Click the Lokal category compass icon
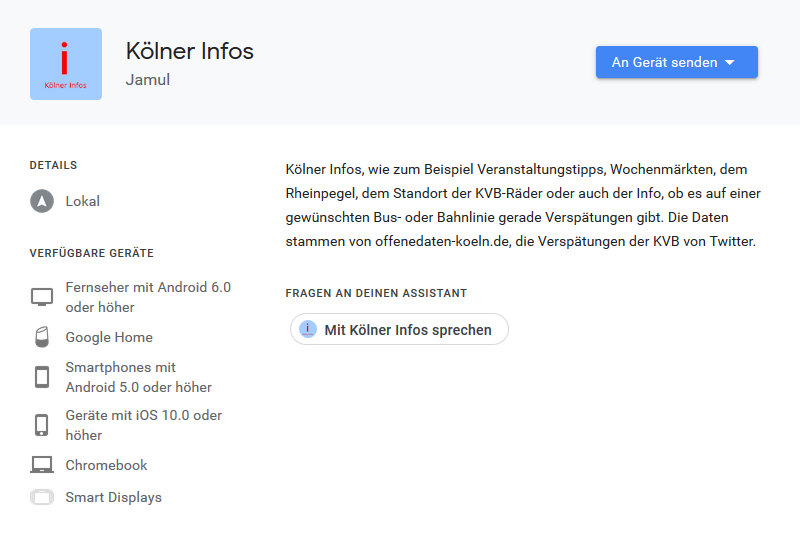This screenshot has width=800, height=539. (x=42, y=201)
